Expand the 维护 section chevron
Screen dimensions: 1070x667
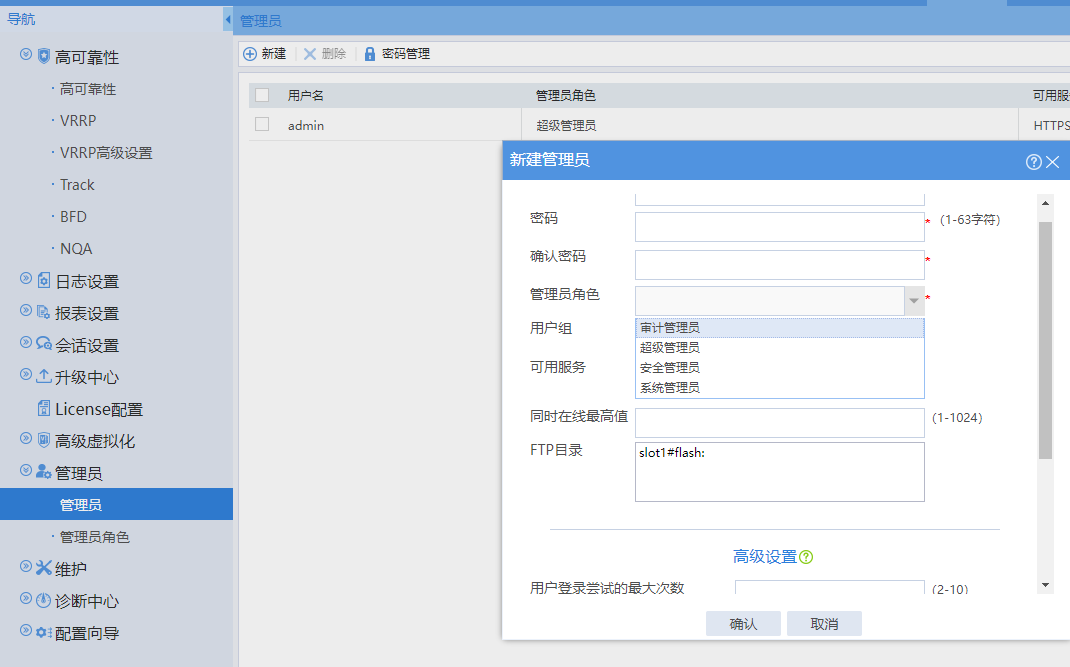26,566
